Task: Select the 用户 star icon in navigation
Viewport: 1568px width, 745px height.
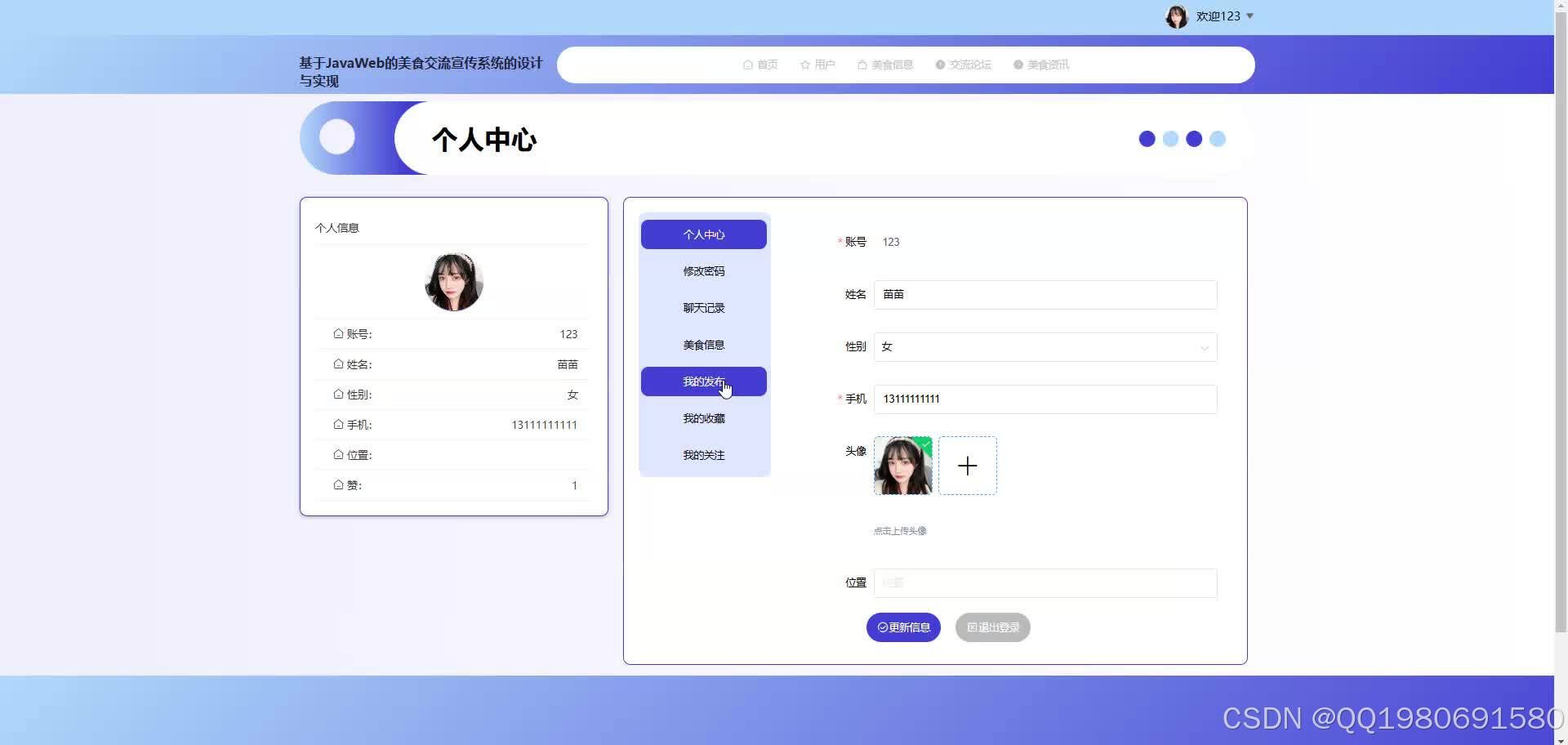Action: 804,65
